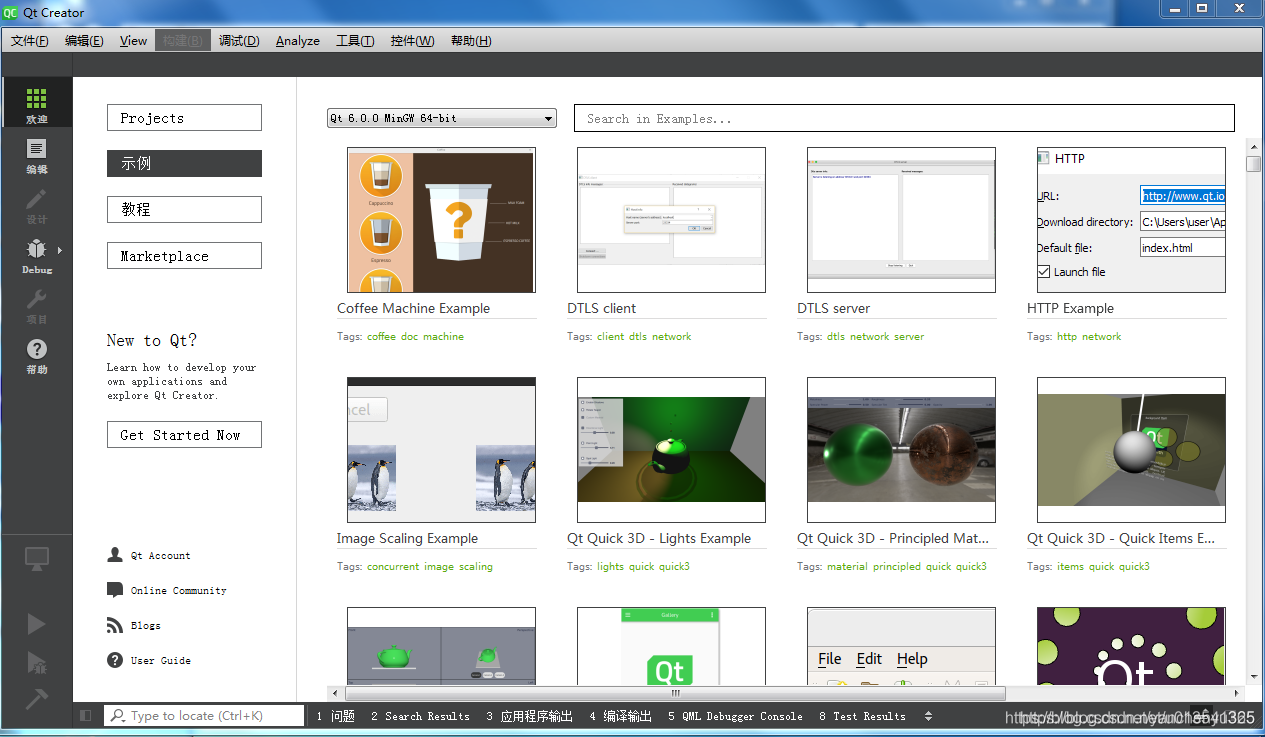Click horizontal scrollbar right arrow
The image size is (1265, 737).
click(x=1237, y=692)
